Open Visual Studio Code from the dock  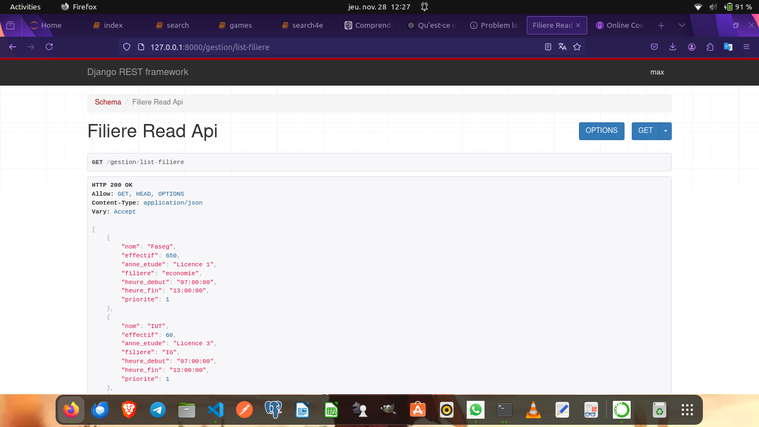point(215,410)
